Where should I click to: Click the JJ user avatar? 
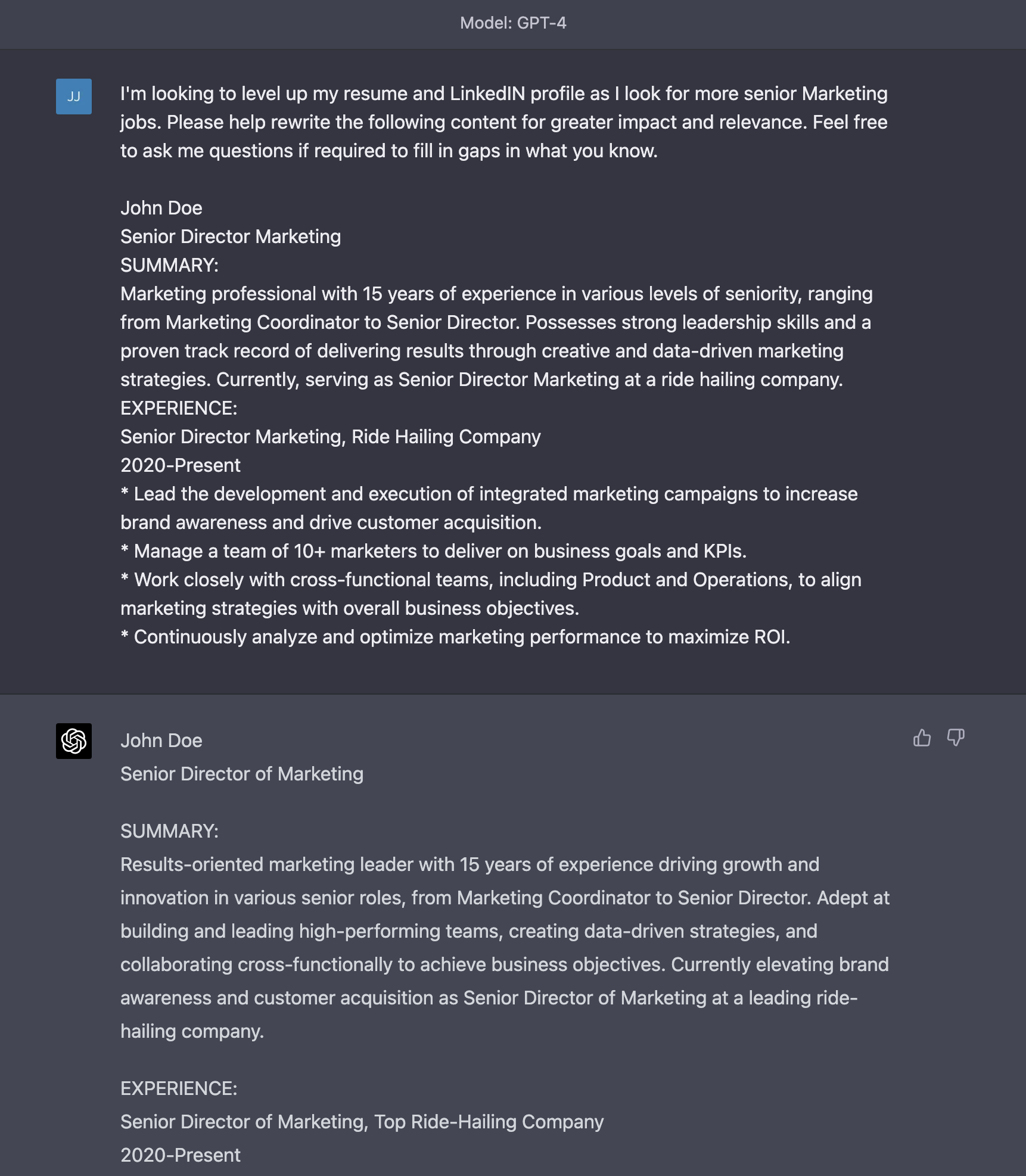click(74, 97)
